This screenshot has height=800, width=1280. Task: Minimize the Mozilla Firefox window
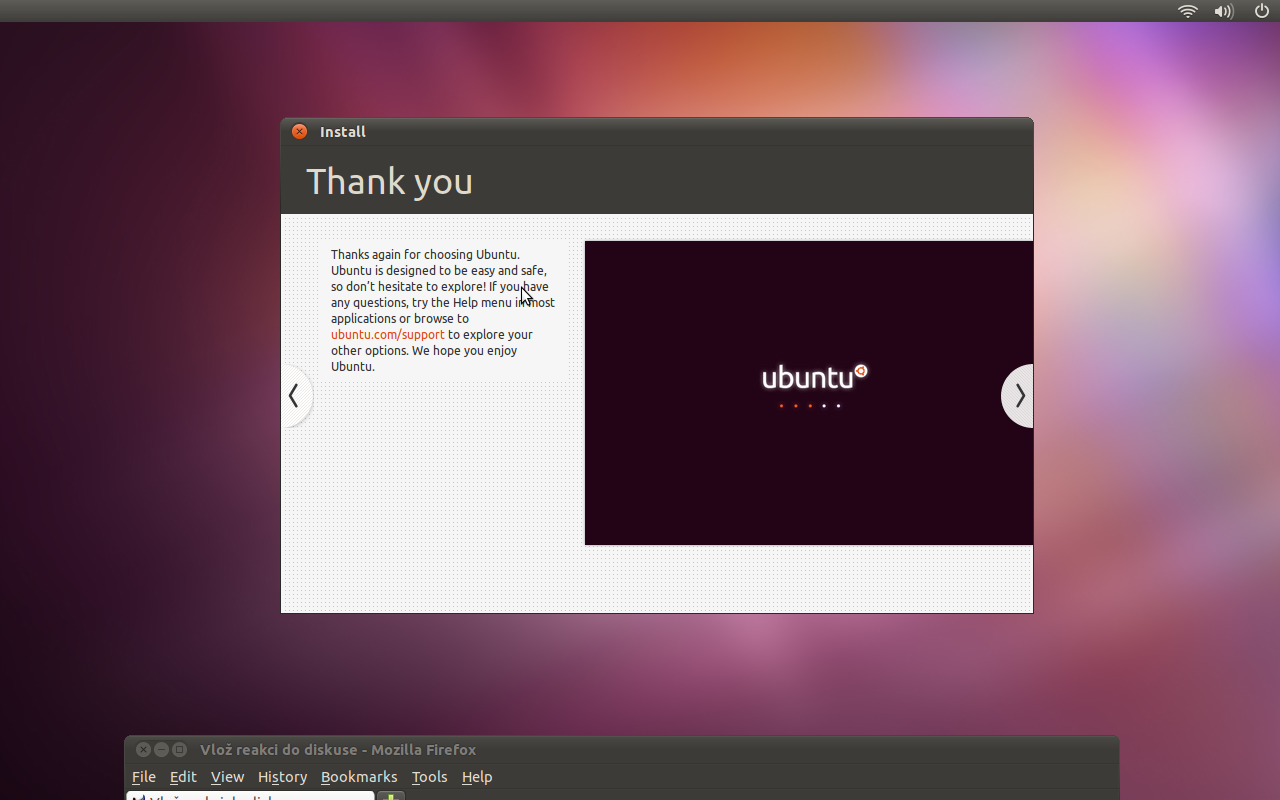pos(161,749)
